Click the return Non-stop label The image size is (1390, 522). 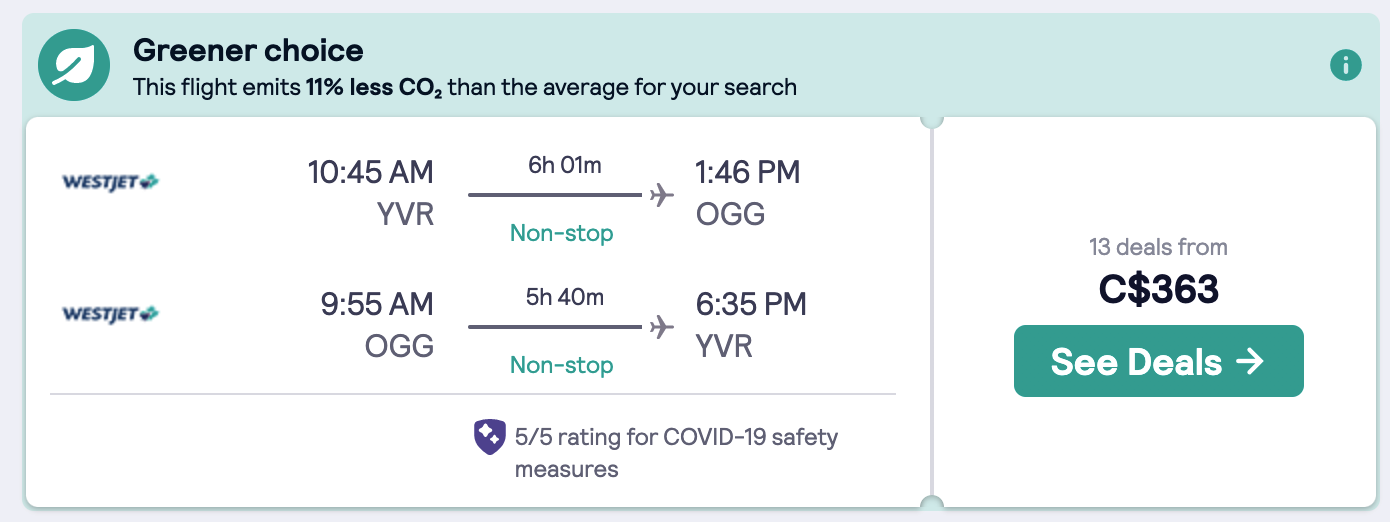click(x=561, y=365)
